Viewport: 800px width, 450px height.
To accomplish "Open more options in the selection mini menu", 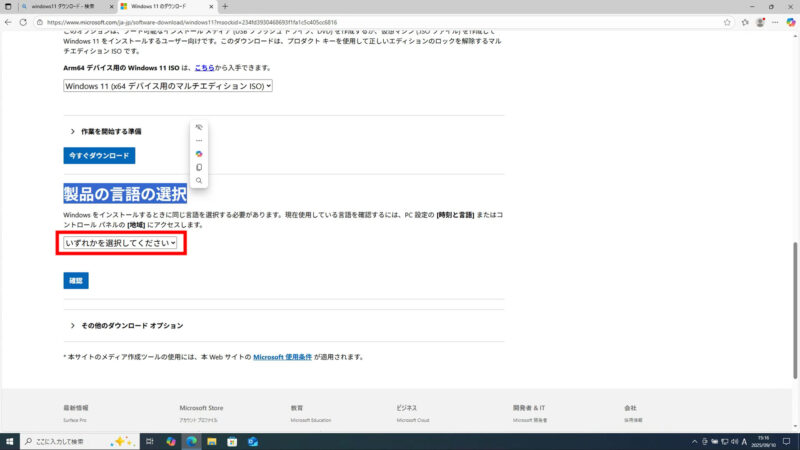I will click(200, 140).
